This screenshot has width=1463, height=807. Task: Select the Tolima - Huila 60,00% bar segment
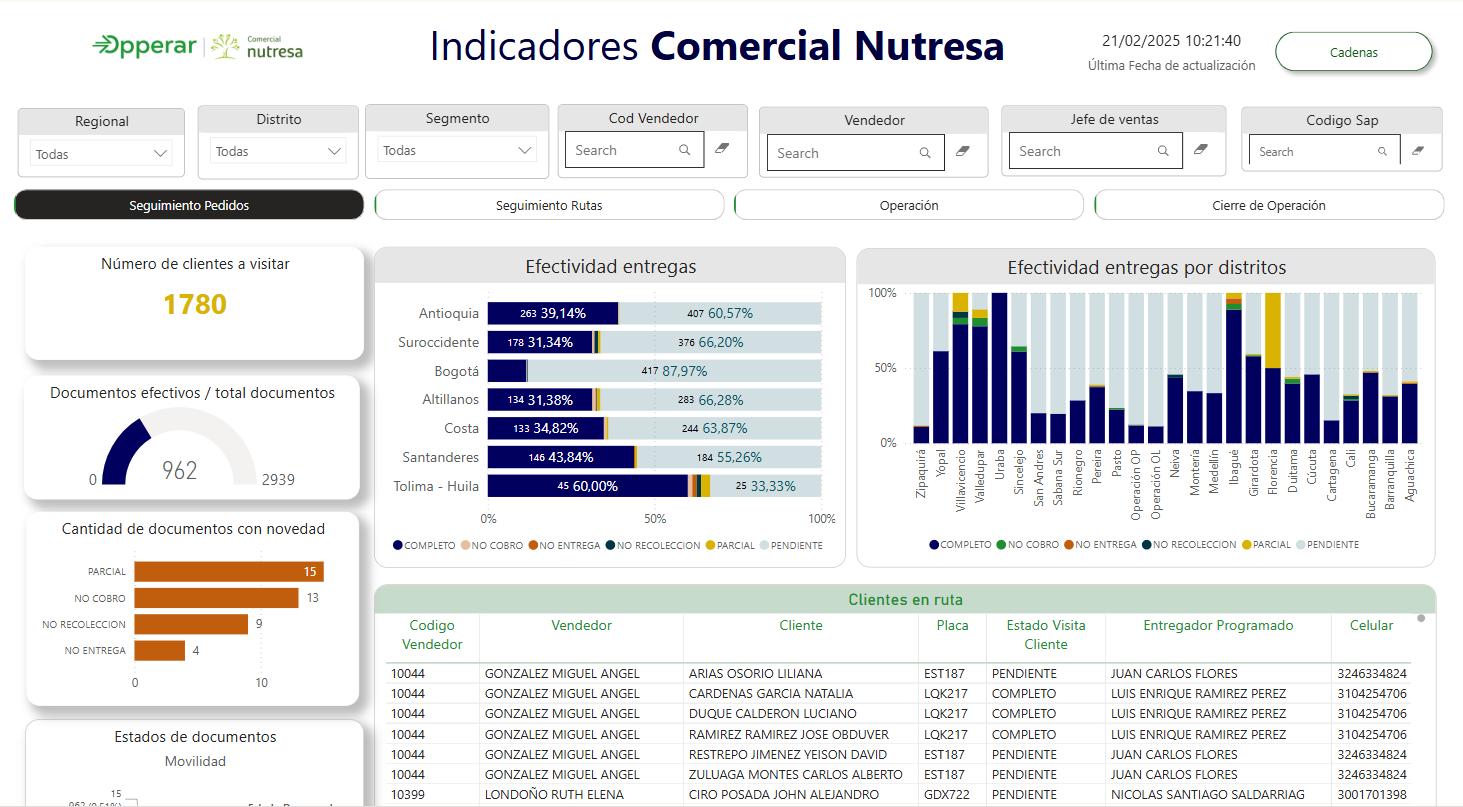pos(588,486)
